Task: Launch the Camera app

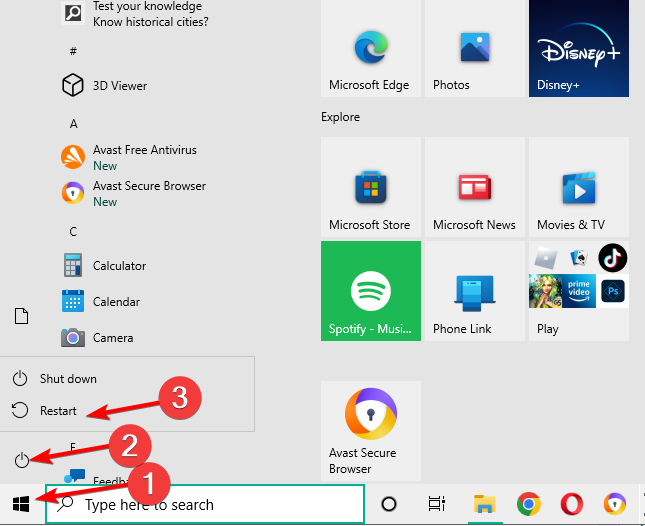Action: 97,338
